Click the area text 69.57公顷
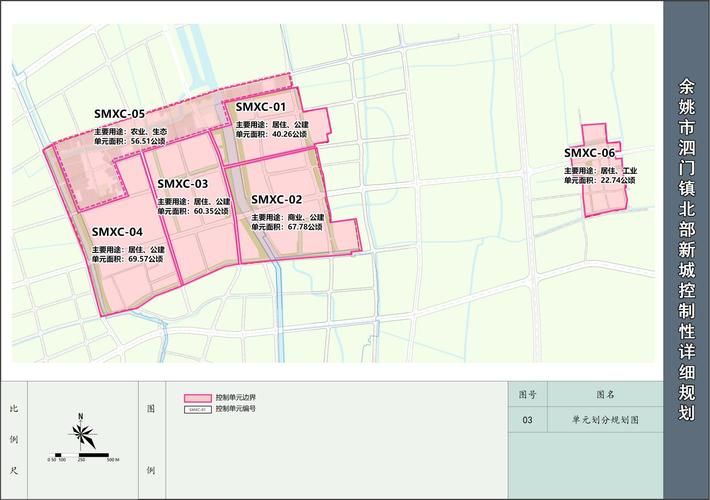 (146, 259)
